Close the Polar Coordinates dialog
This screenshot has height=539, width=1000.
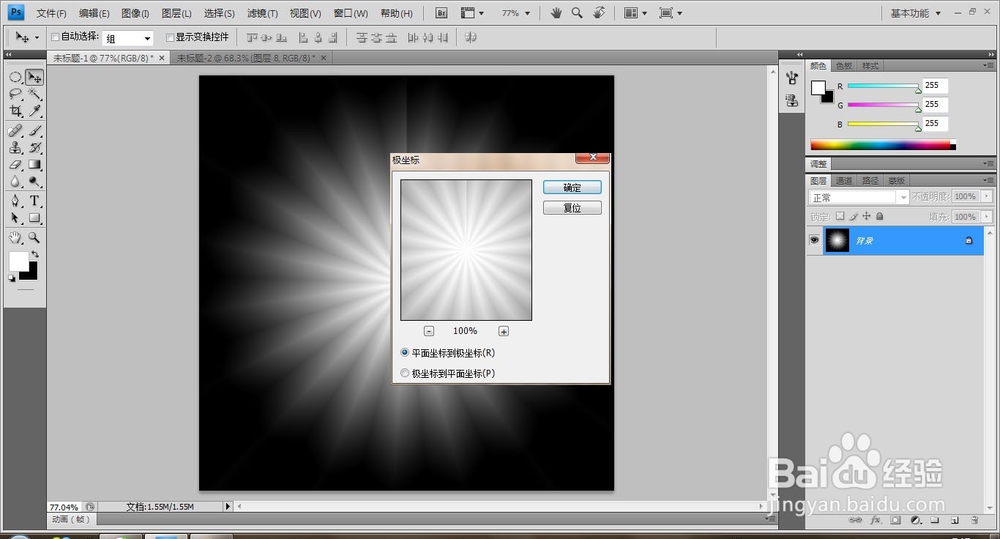pyautogui.click(x=592, y=158)
